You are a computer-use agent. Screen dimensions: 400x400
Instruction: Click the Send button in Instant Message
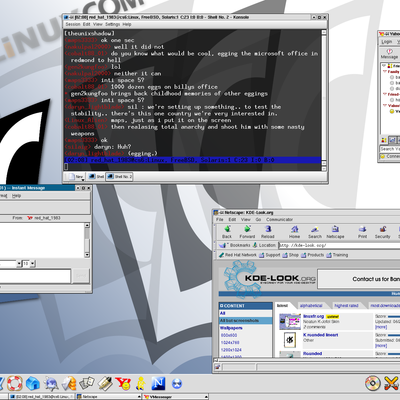(x=81, y=276)
